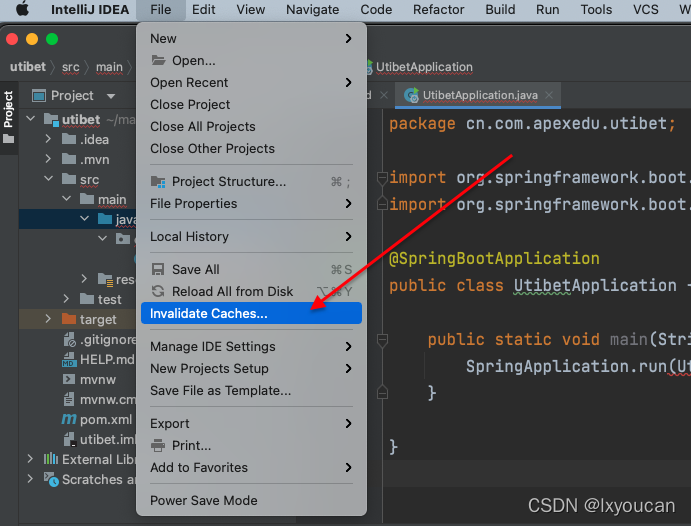Expand the Open Recent submenu
This screenshot has width=691, height=526.
pos(251,83)
